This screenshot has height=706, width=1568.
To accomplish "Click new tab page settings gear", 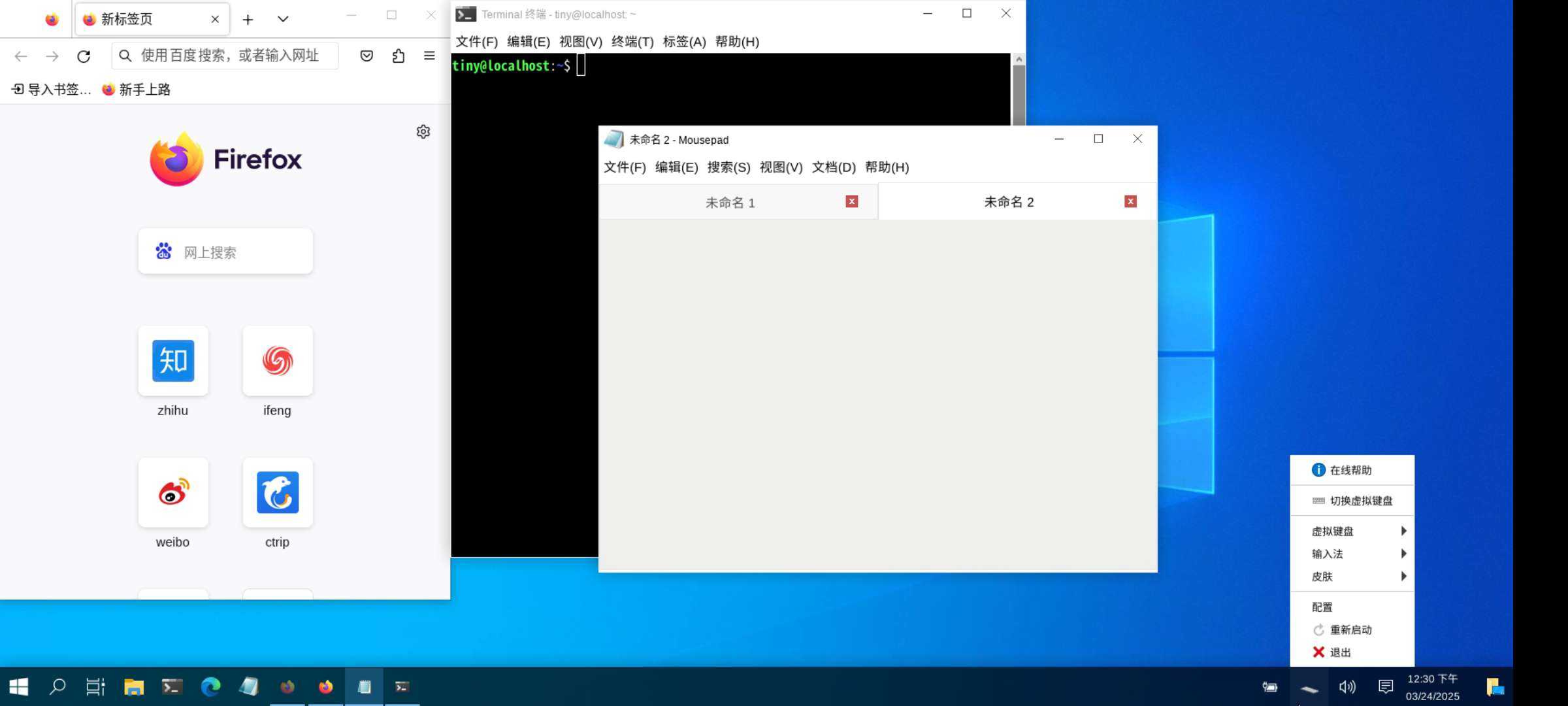I will click(x=423, y=132).
